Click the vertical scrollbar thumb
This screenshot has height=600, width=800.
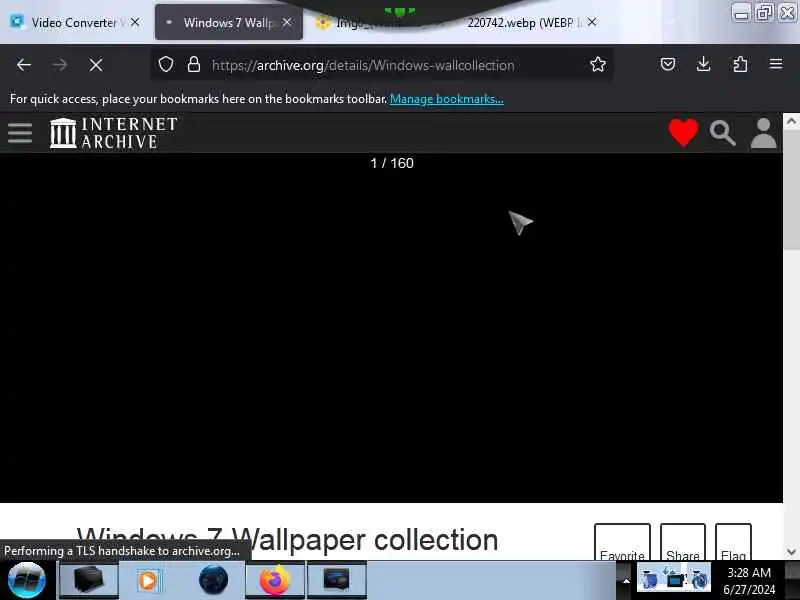(791, 191)
